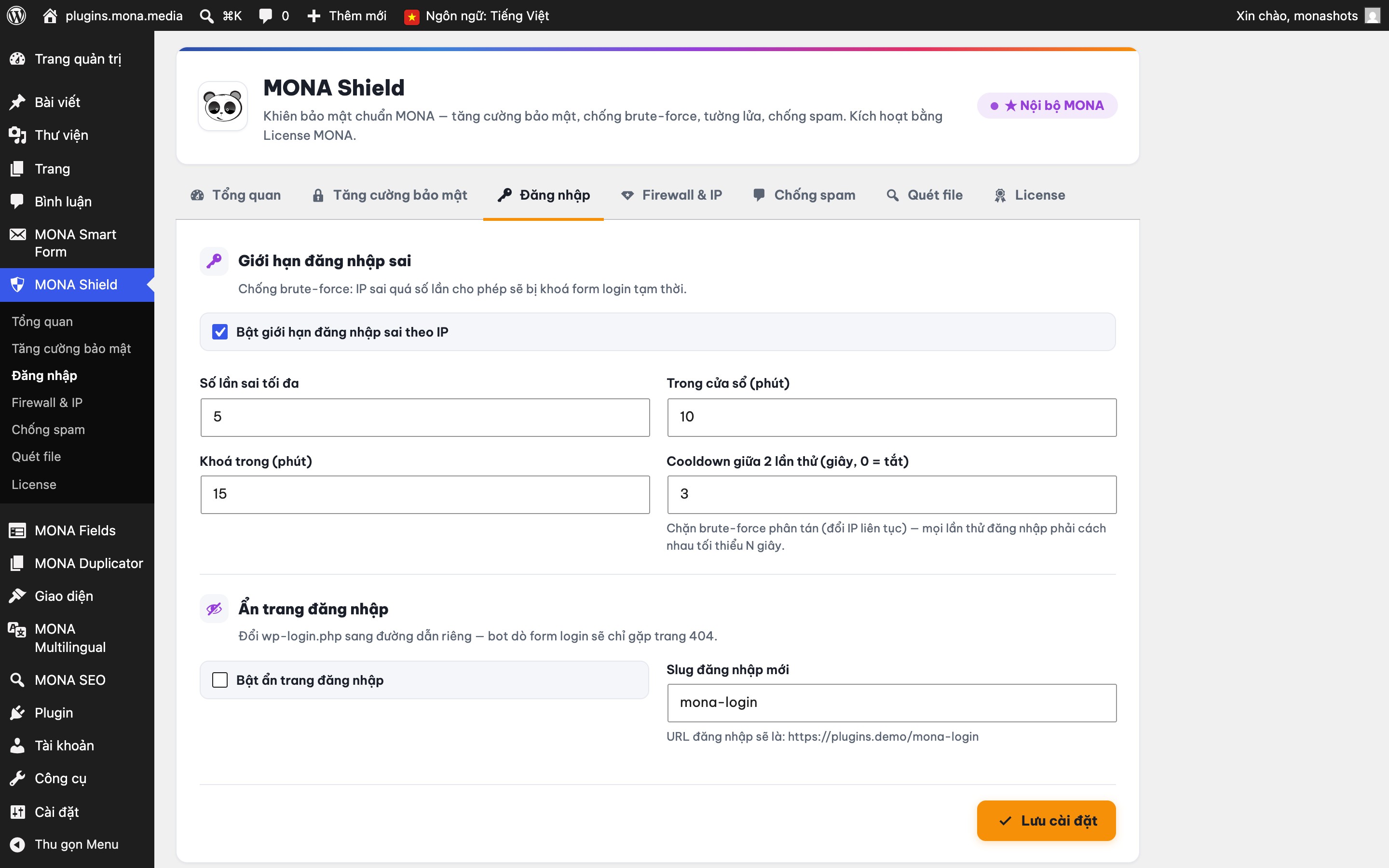The width and height of the screenshot is (1389, 868).
Task: Click the user avatar beside monashots
Action: [x=1372, y=15]
